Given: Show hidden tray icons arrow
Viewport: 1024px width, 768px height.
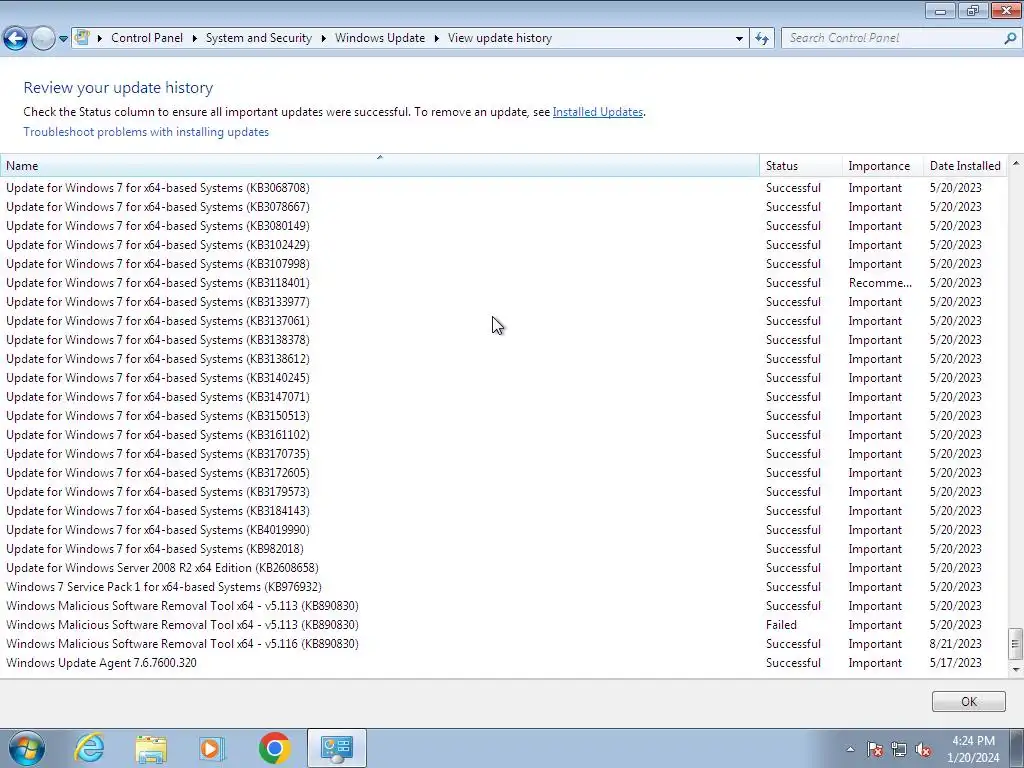Looking at the screenshot, I should (850, 749).
